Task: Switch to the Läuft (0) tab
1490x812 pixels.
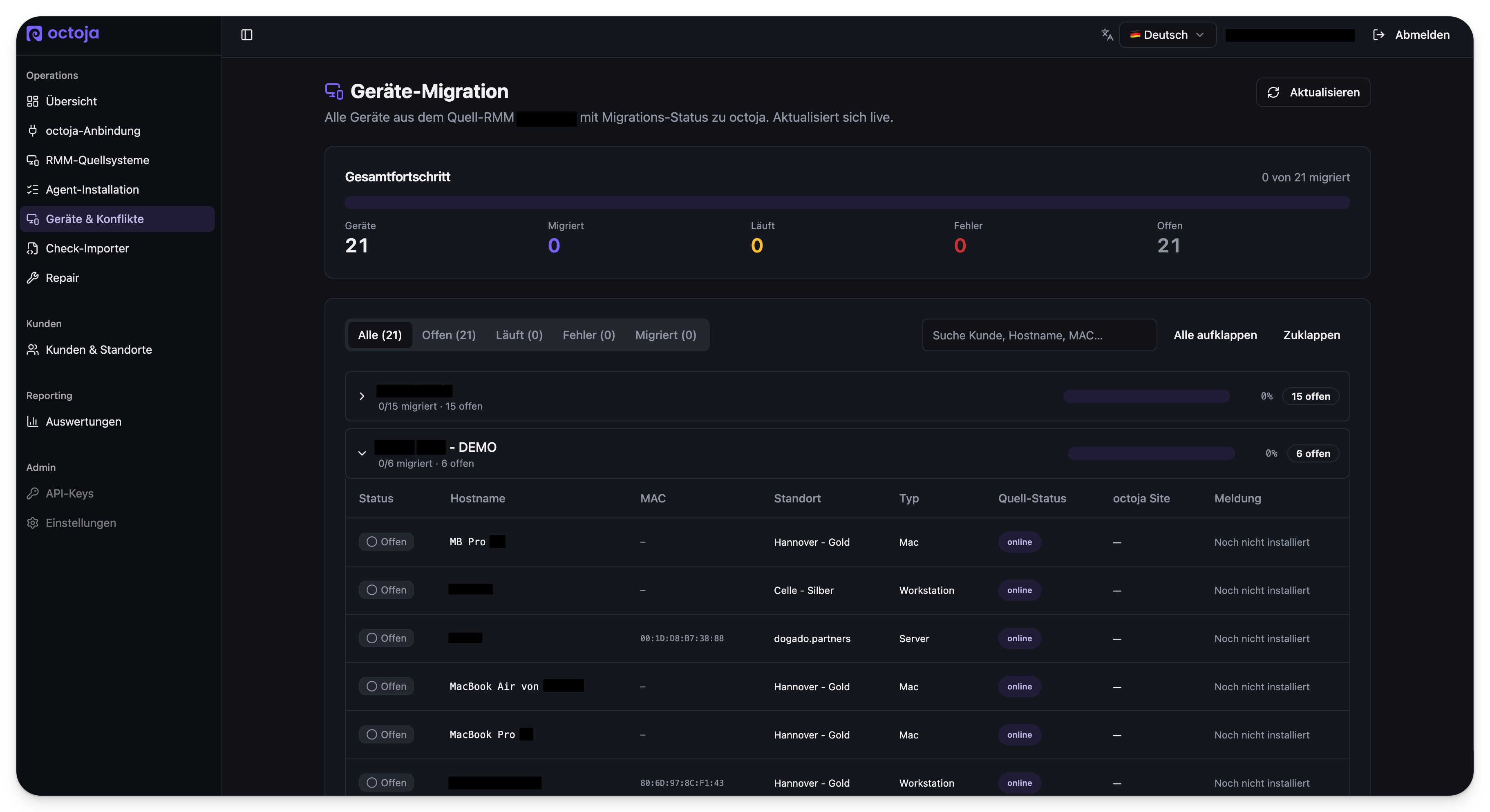Action: tap(519, 335)
